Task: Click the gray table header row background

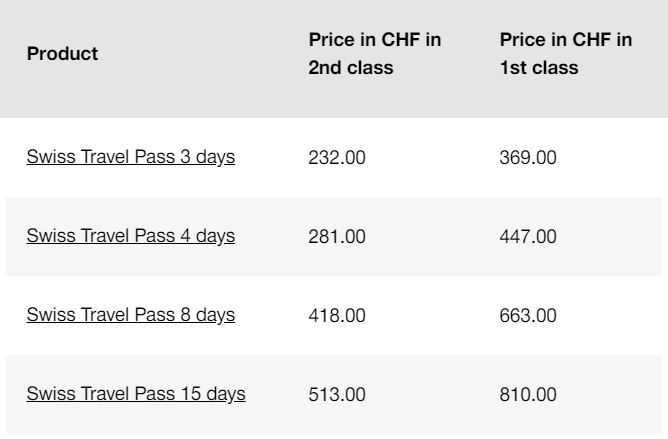Action: (200, 90)
